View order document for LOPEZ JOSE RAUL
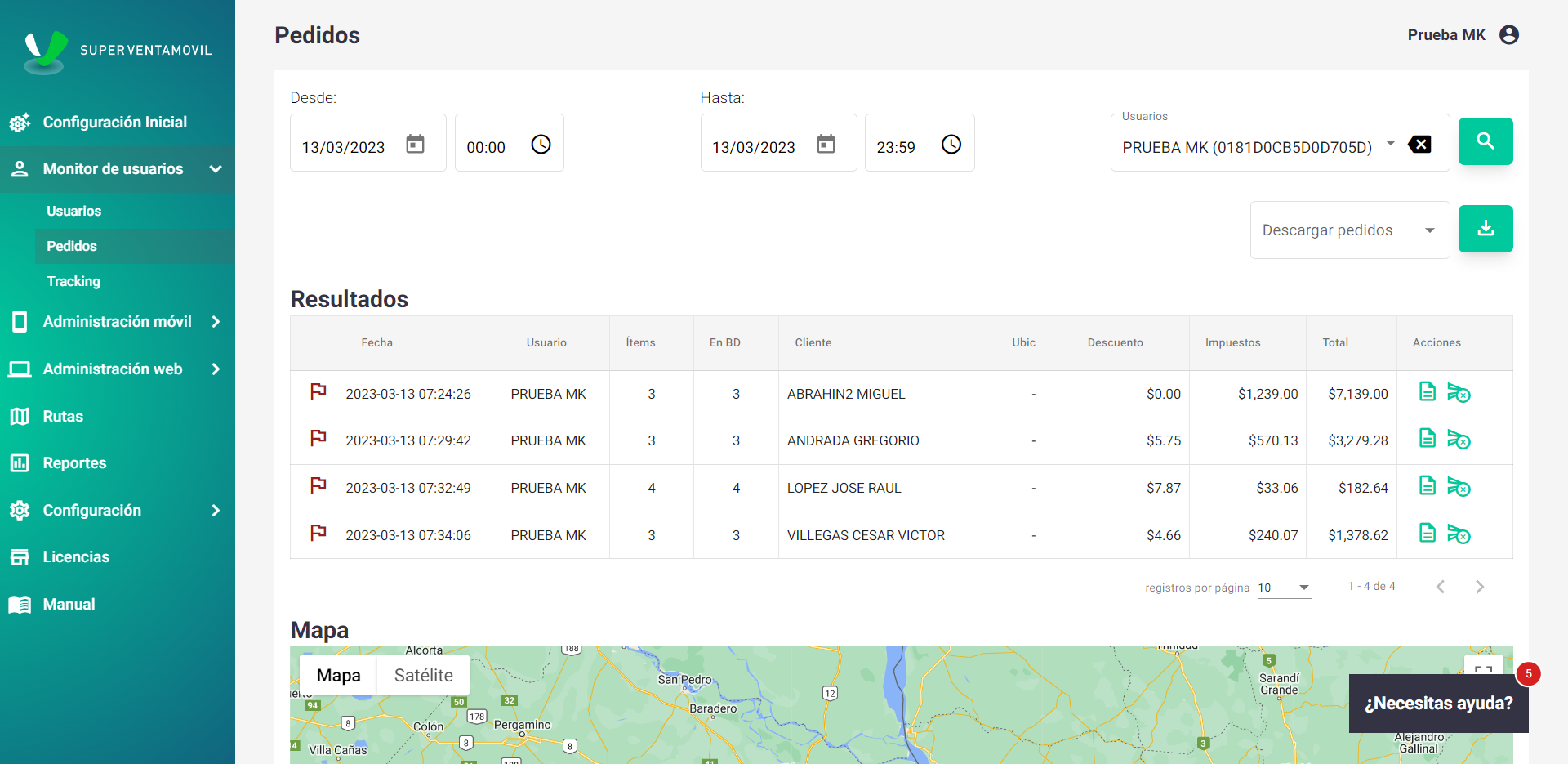 [1427, 485]
